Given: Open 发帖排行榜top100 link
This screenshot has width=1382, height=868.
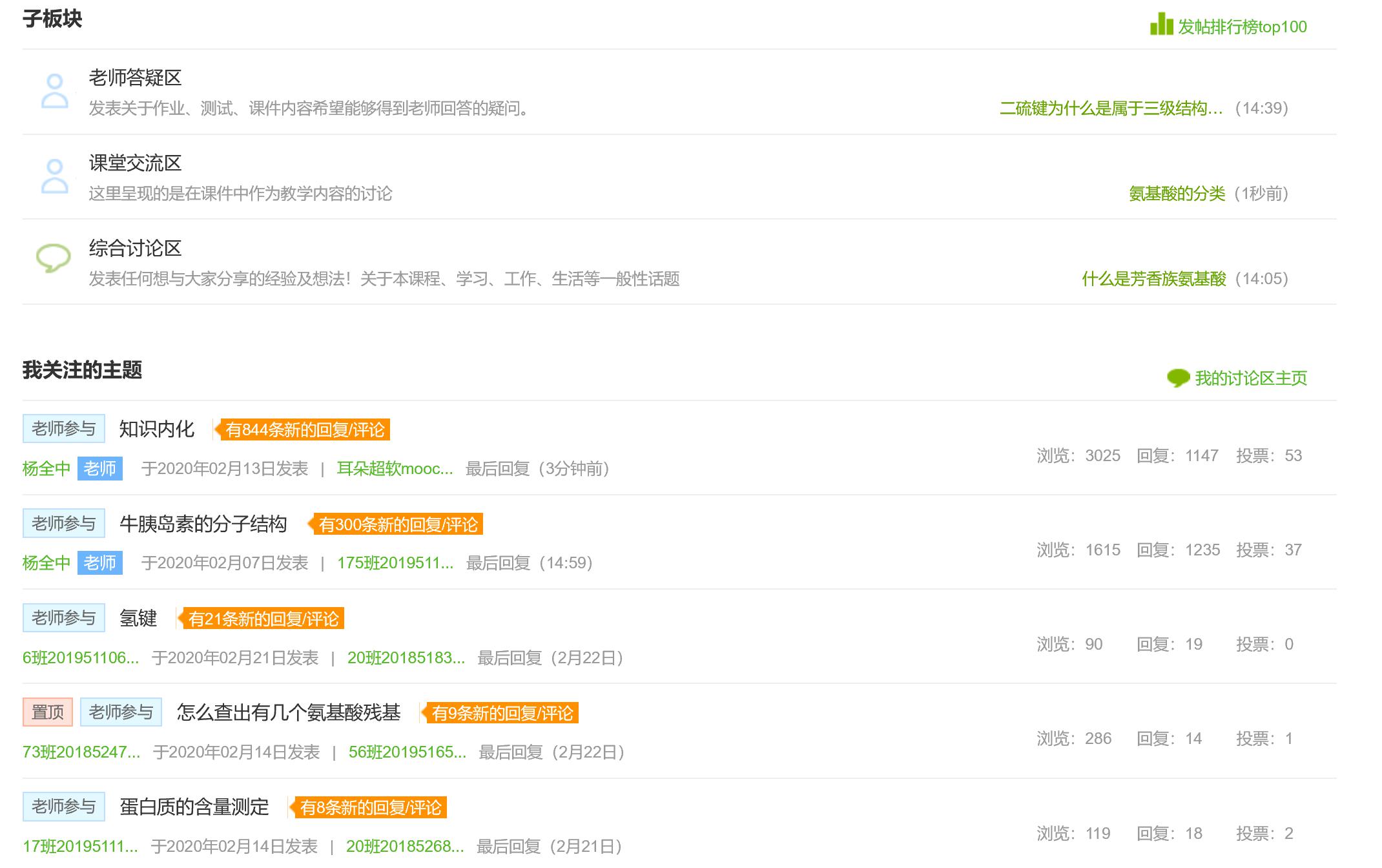Looking at the screenshot, I should 1242,27.
